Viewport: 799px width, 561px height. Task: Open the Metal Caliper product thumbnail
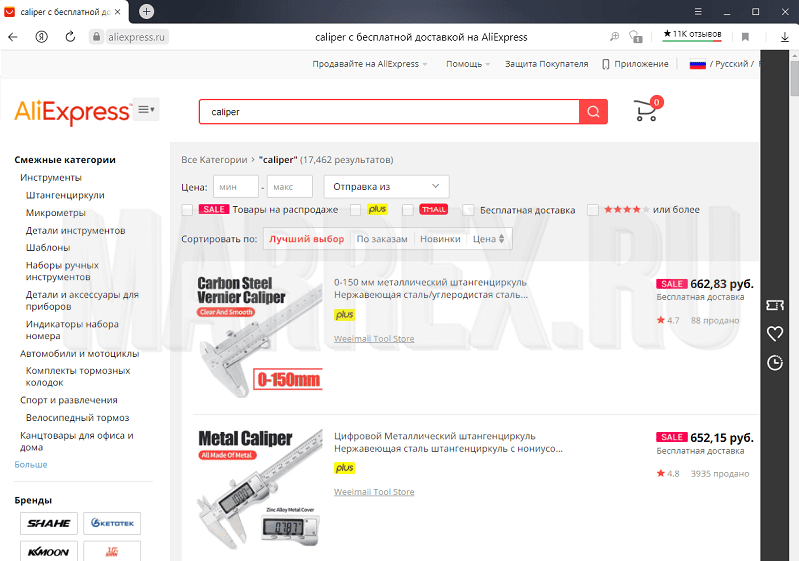pos(259,489)
